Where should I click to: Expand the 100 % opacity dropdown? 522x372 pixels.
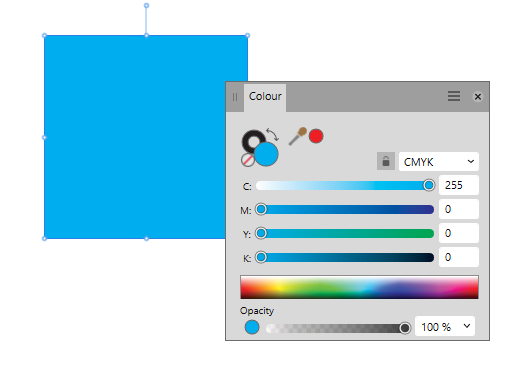point(445,326)
